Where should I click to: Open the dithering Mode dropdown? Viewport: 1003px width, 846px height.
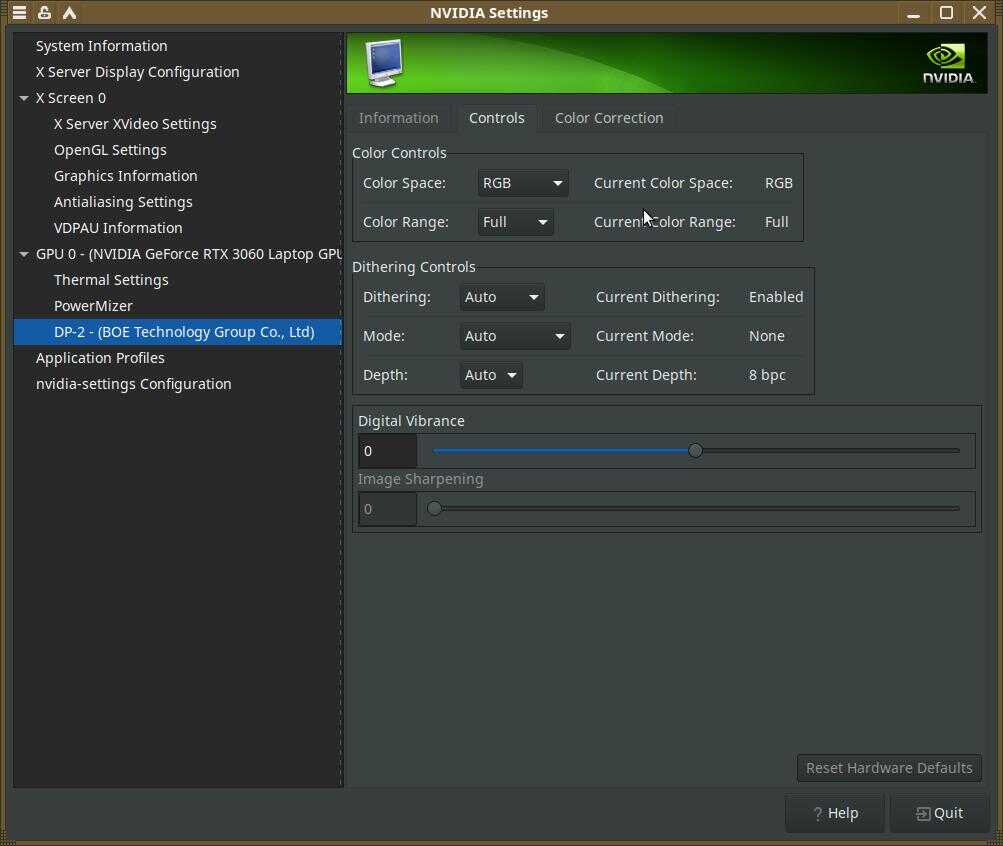pyautogui.click(x=514, y=336)
